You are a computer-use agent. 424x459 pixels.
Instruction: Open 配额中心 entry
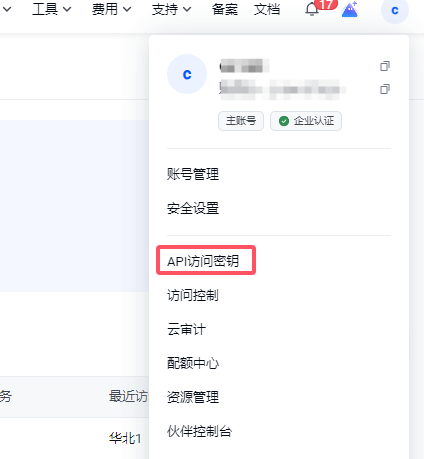pyautogui.click(x=193, y=363)
